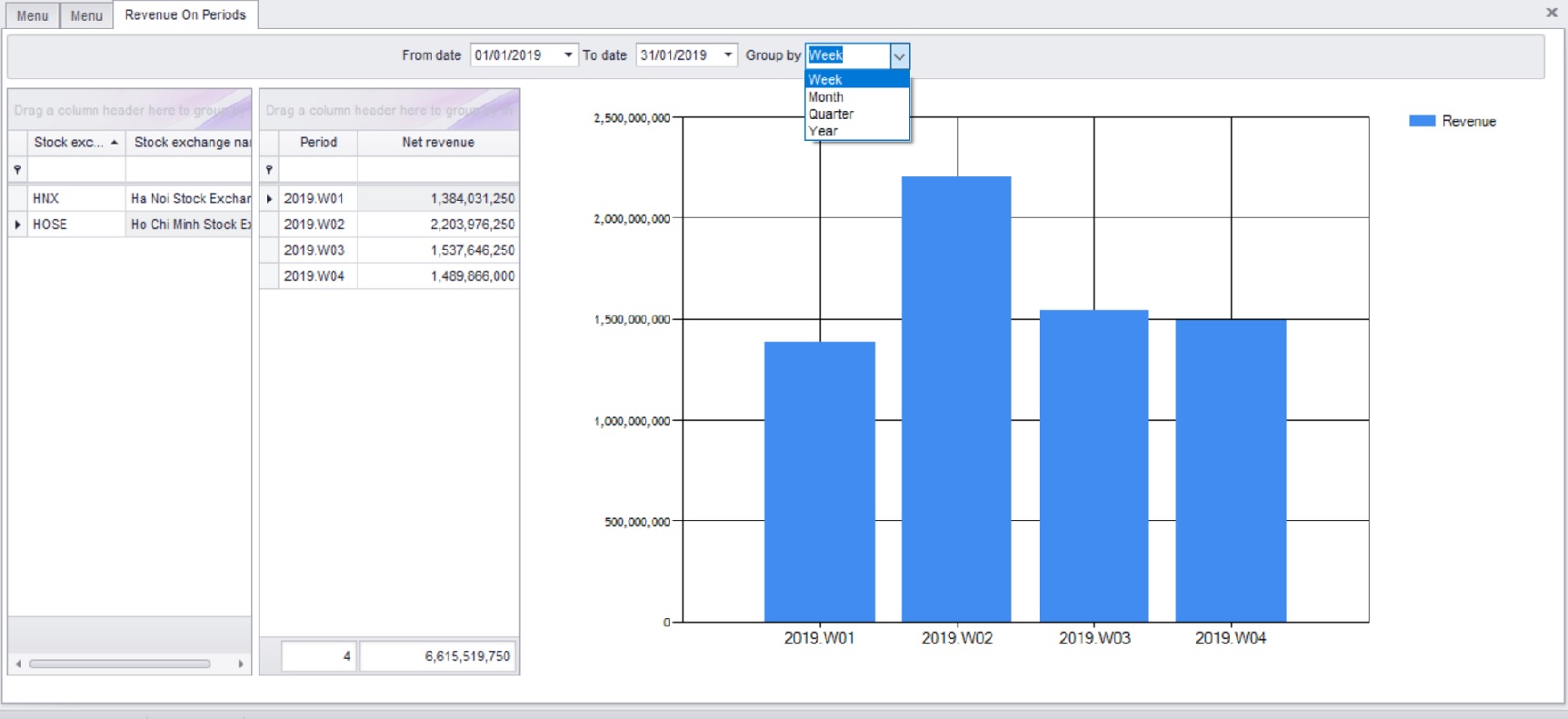Close the Revenue On Periods panel
This screenshot has height=719, width=1568.
[1552, 13]
